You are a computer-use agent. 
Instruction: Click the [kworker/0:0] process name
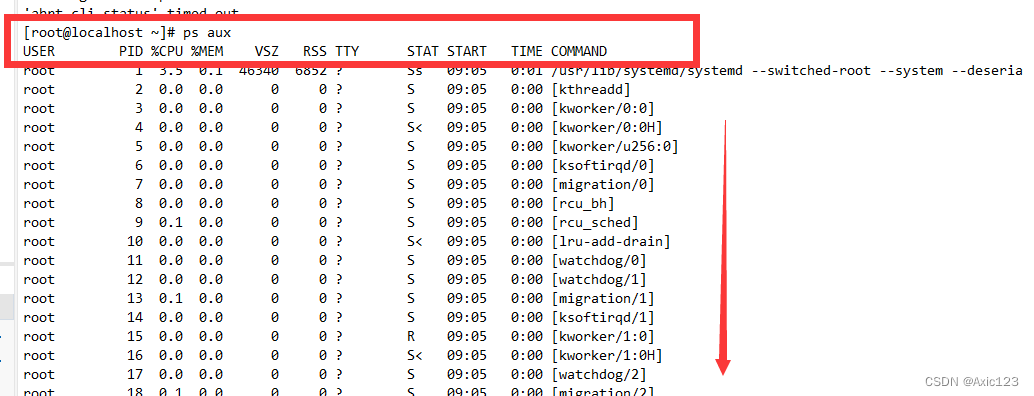(603, 109)
